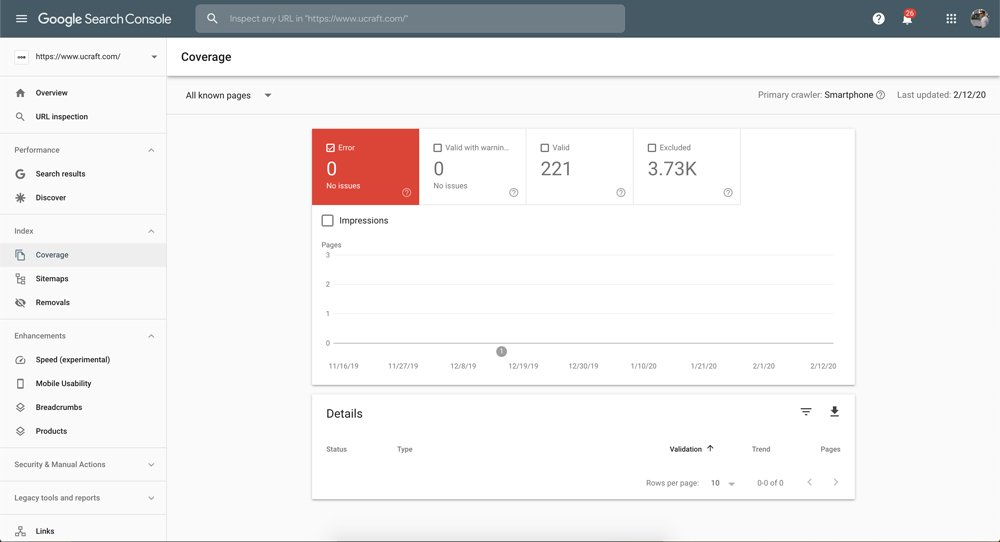
Task: Click the Links network icon
Action: pos(20,531)
